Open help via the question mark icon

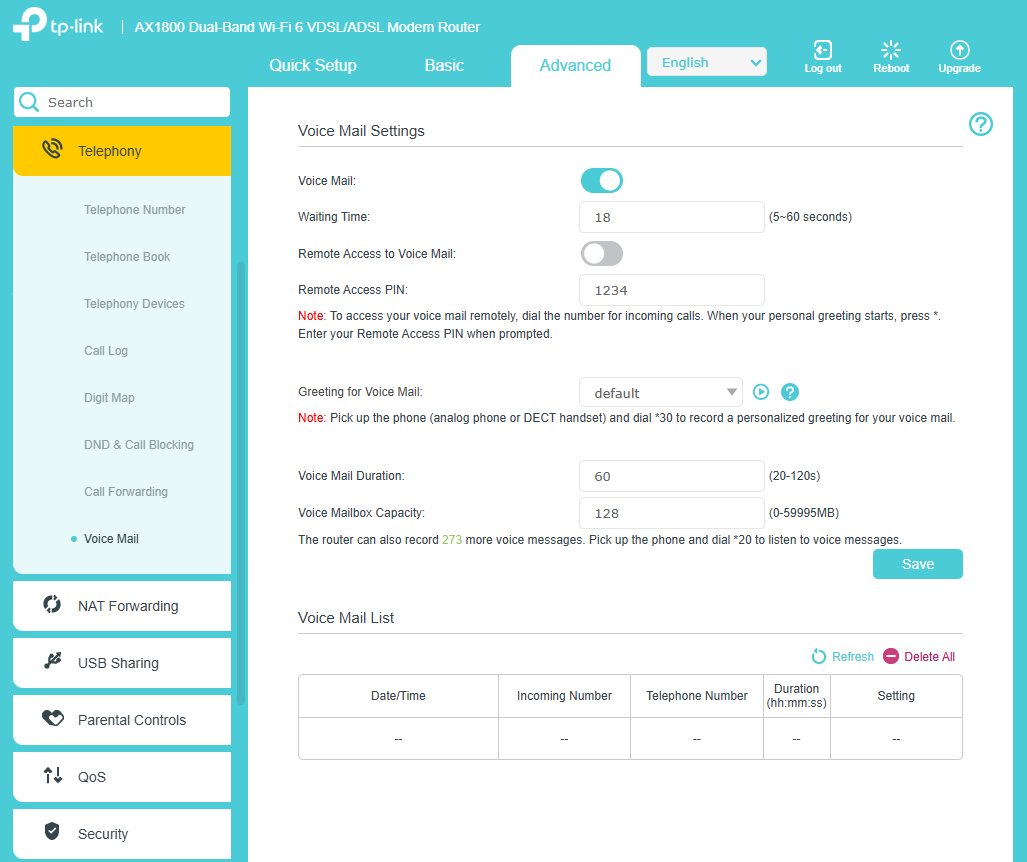pos(980,124)
